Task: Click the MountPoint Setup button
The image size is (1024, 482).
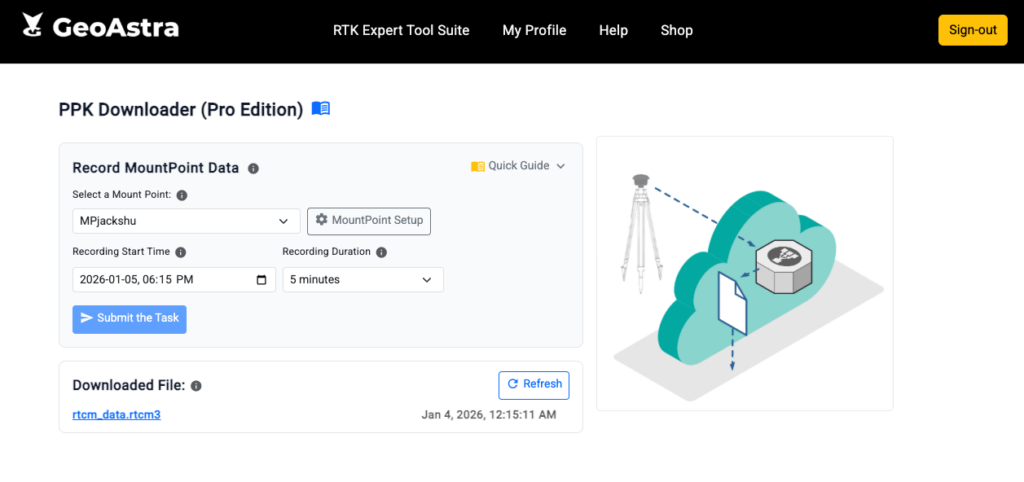Action: [368, 220]
